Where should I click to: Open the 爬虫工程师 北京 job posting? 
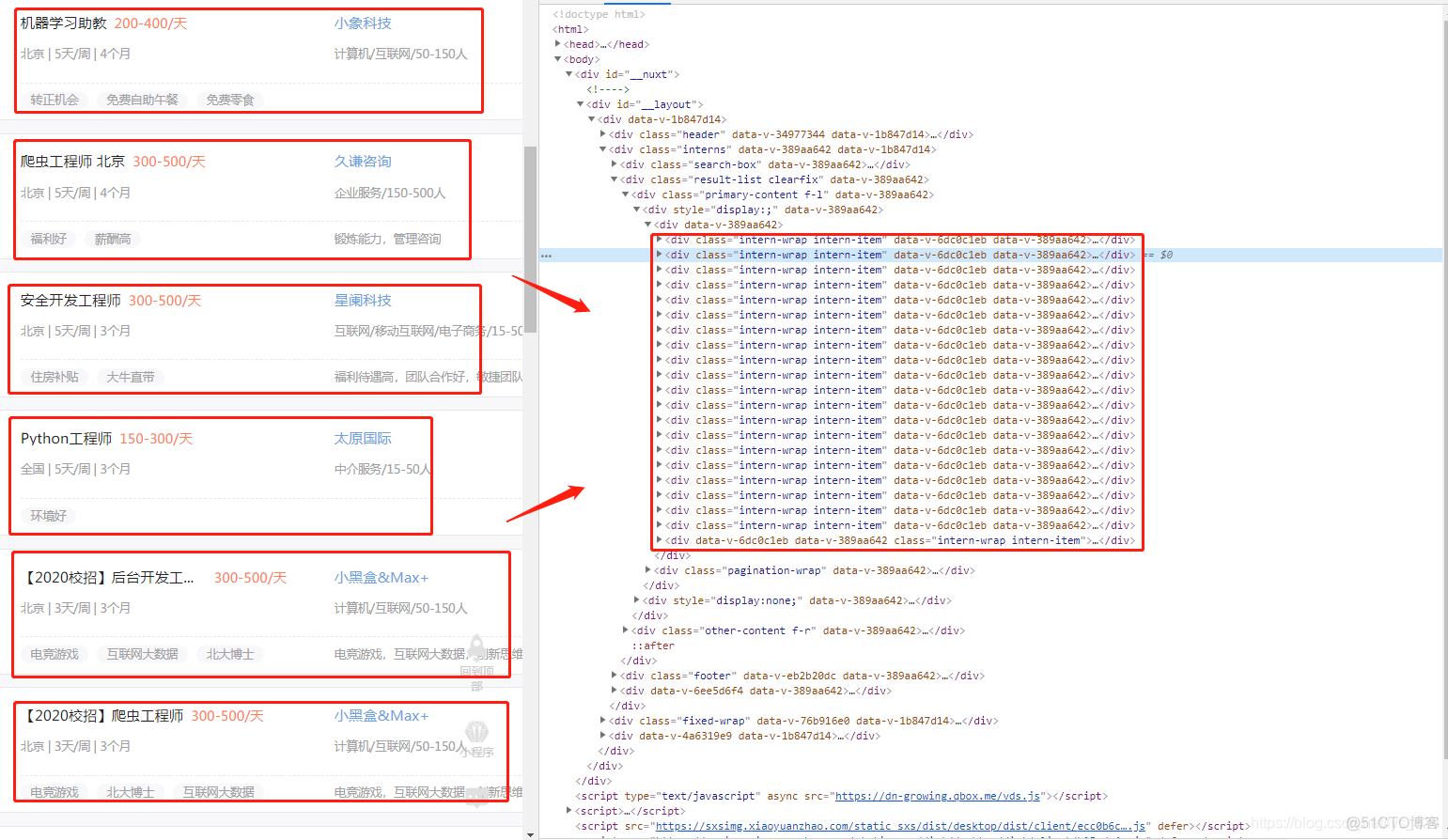tap(72, 162)
